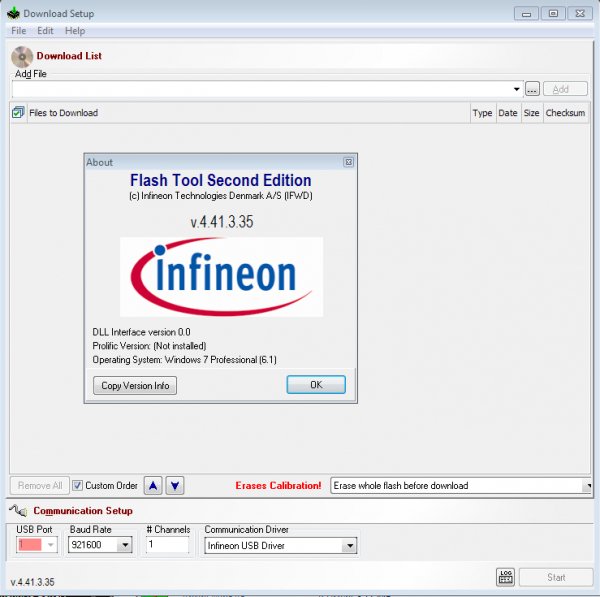Click the Download Setup title bar app icon
This screenshot has height=597, width=600.
point(13,13)
